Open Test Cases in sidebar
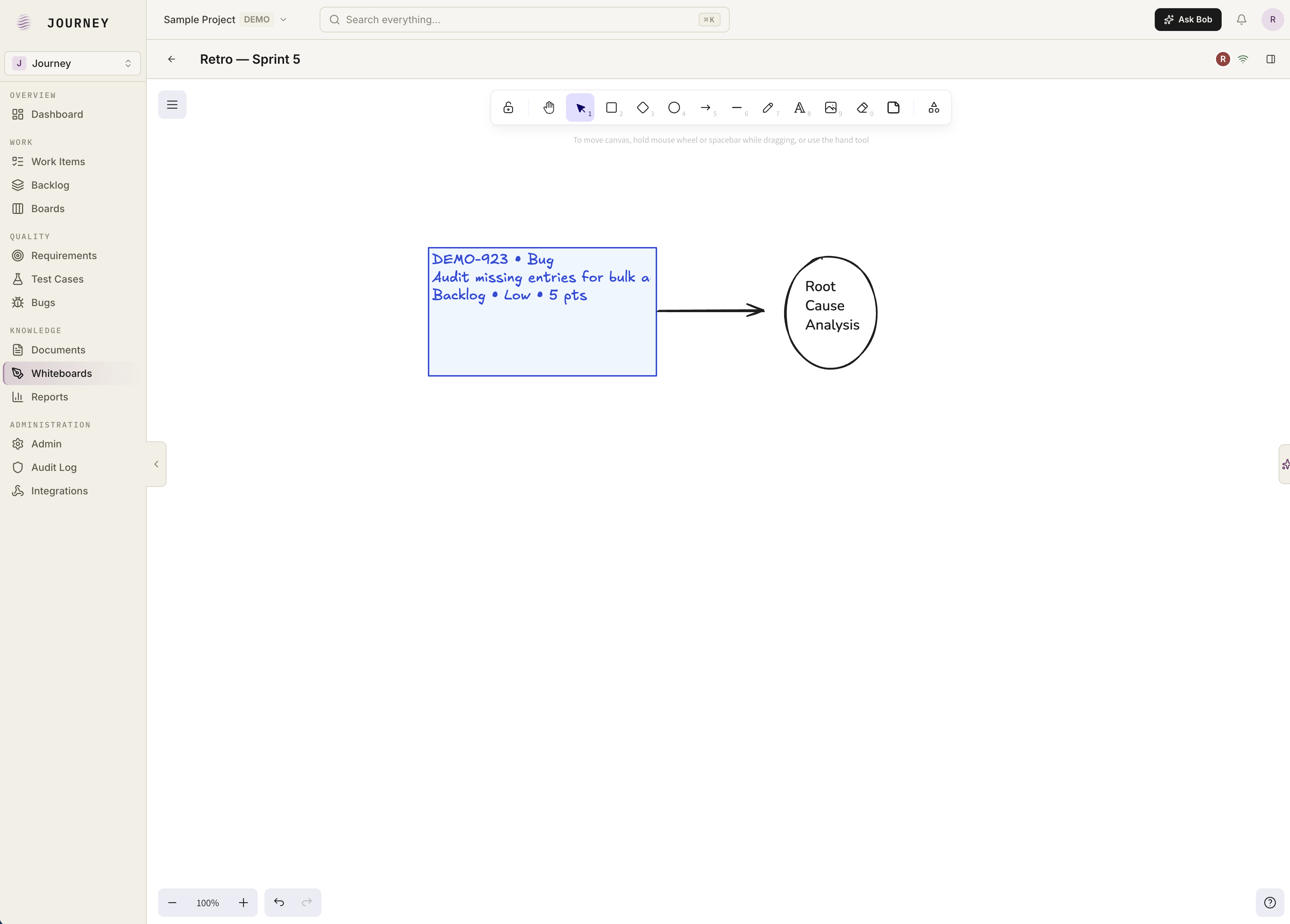1290x924 pixels. (x=73, y=279)
